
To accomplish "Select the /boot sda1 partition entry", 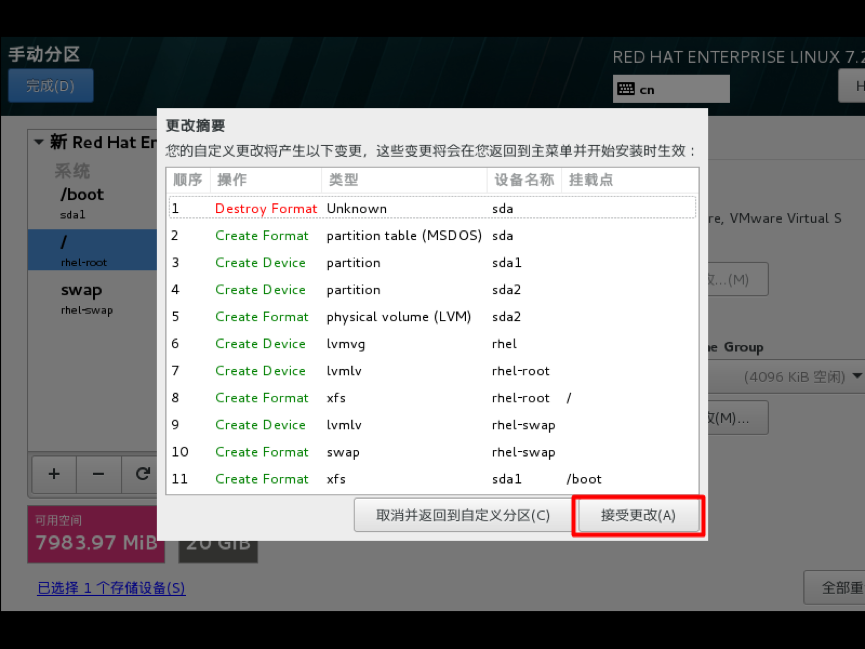I will 93,203.
